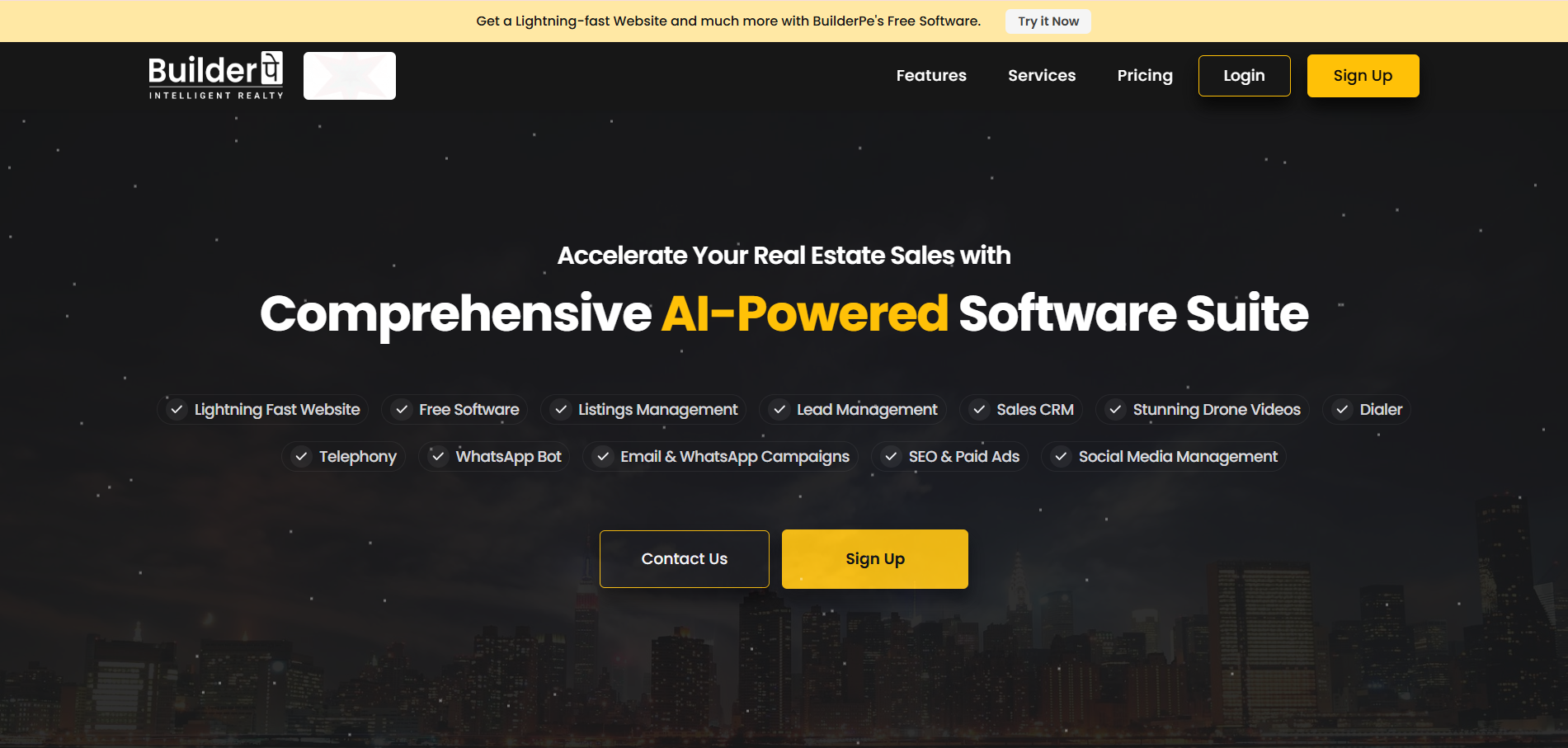Screen dimensions: 1568x748
Task: Select the "WhatsApp Bot" label
Action: pyautogui.click(x=509, y=457)
